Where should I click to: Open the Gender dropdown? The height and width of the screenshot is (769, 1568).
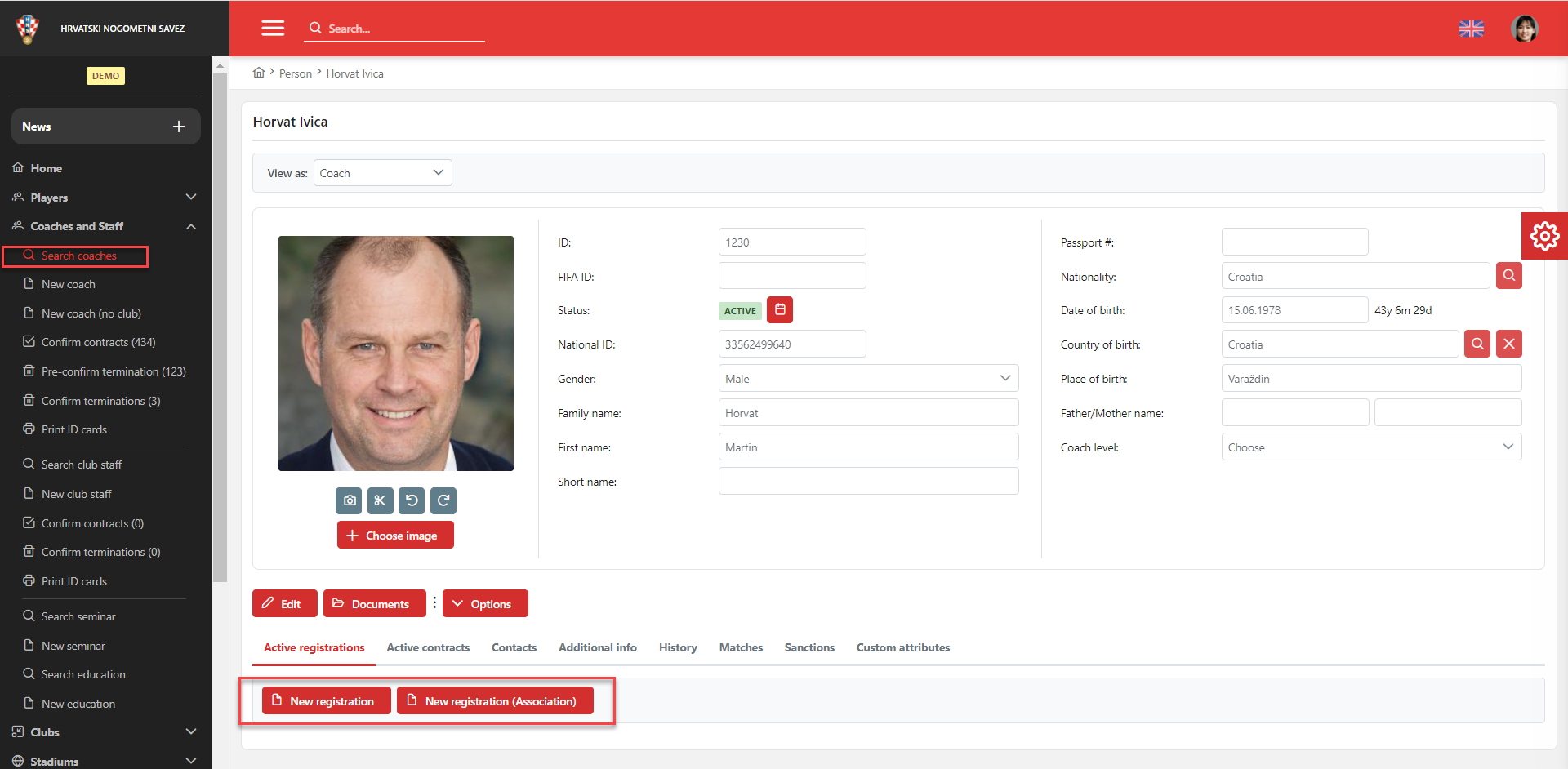(1004, 378)
